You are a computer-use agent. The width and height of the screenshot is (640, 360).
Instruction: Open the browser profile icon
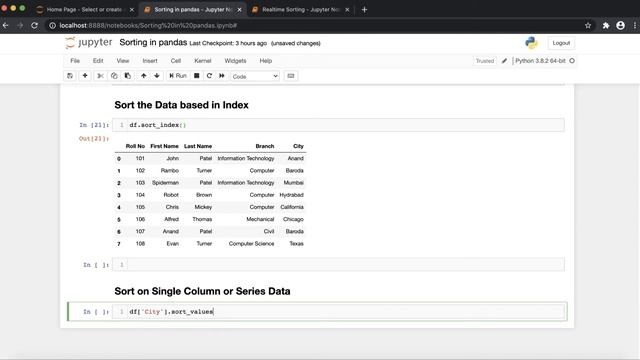coord(620,25)
